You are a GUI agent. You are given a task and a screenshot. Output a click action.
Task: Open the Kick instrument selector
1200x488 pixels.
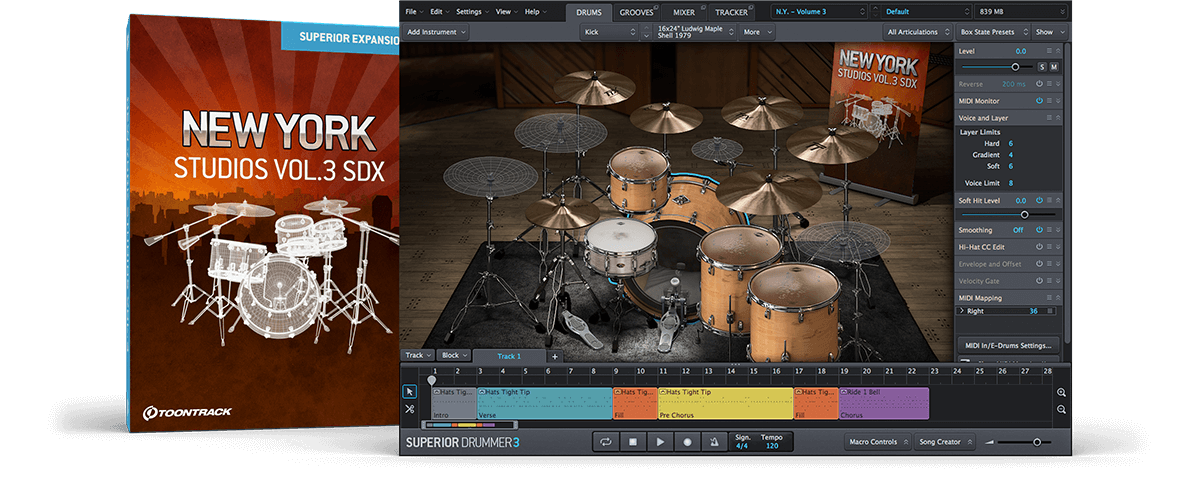pos(609,32)
